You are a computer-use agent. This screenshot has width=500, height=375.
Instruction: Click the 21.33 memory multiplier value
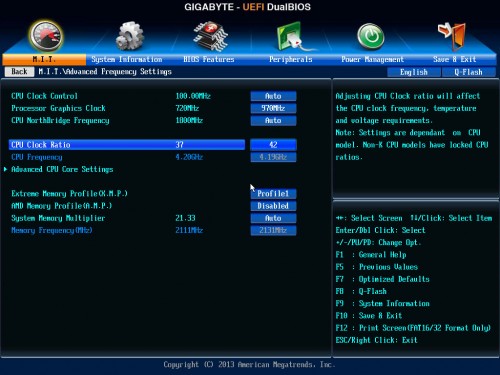[185, 218]
